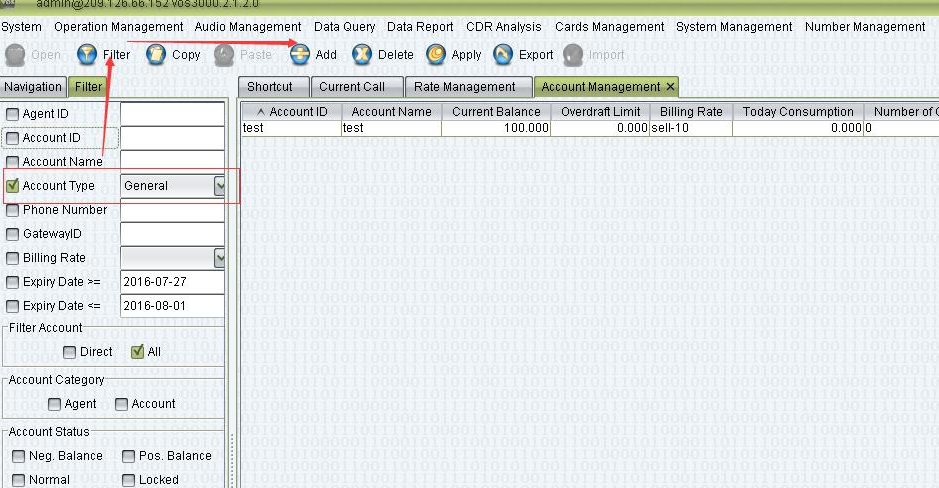Click the Import toolbar icon
Screen dimensions: 939x488
tap(573, 54)
